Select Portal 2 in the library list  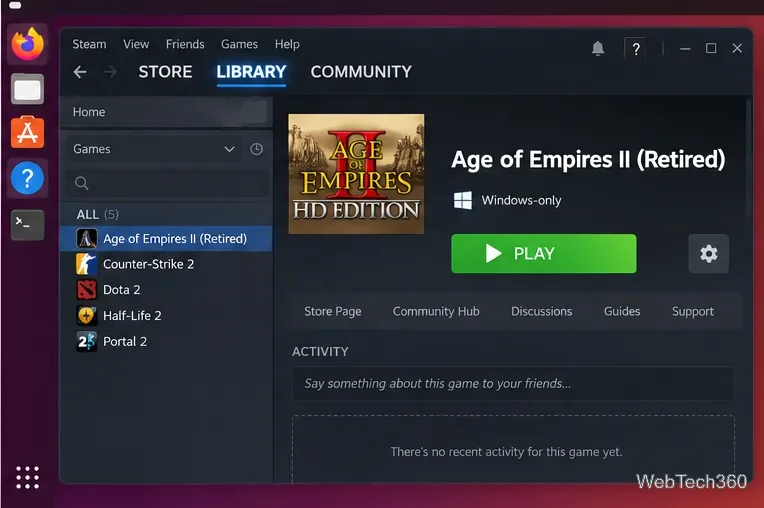pyautogui.click(x=166, y=341)
